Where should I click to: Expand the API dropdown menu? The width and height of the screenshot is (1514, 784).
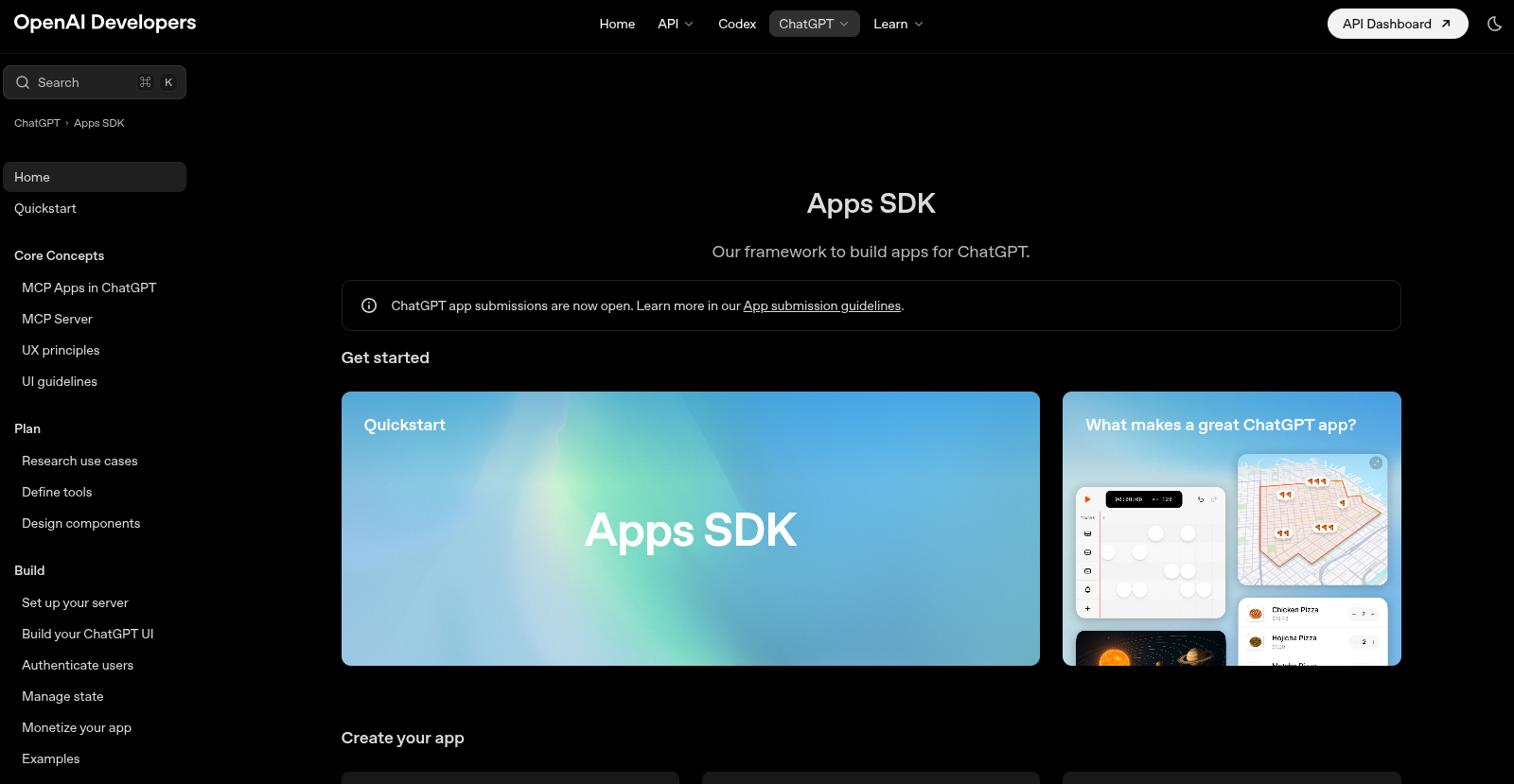[676, 24]
